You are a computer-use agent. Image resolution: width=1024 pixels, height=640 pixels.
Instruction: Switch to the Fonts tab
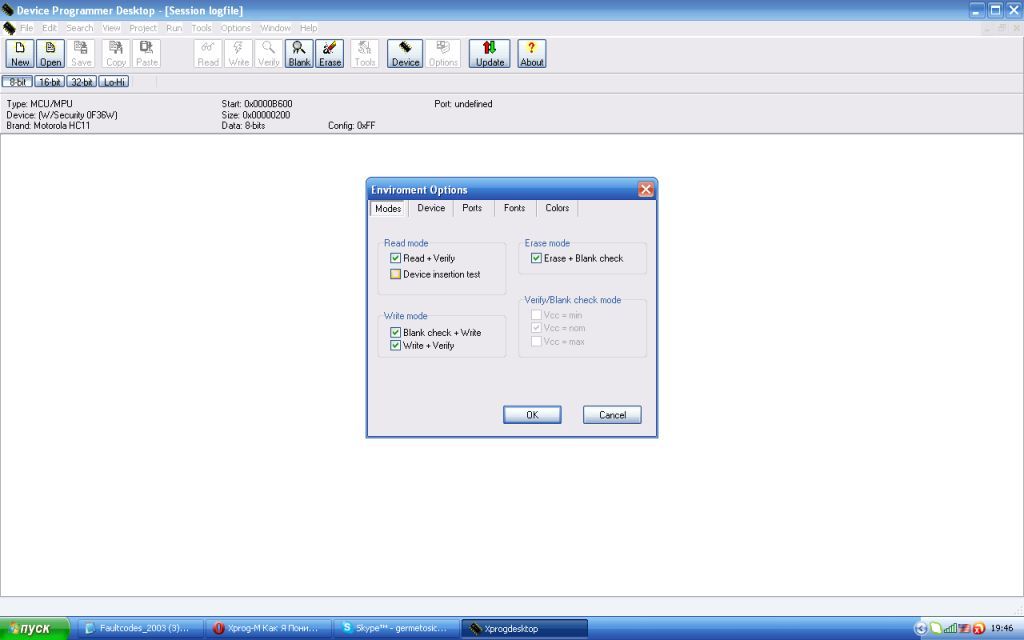click(515, 208)
